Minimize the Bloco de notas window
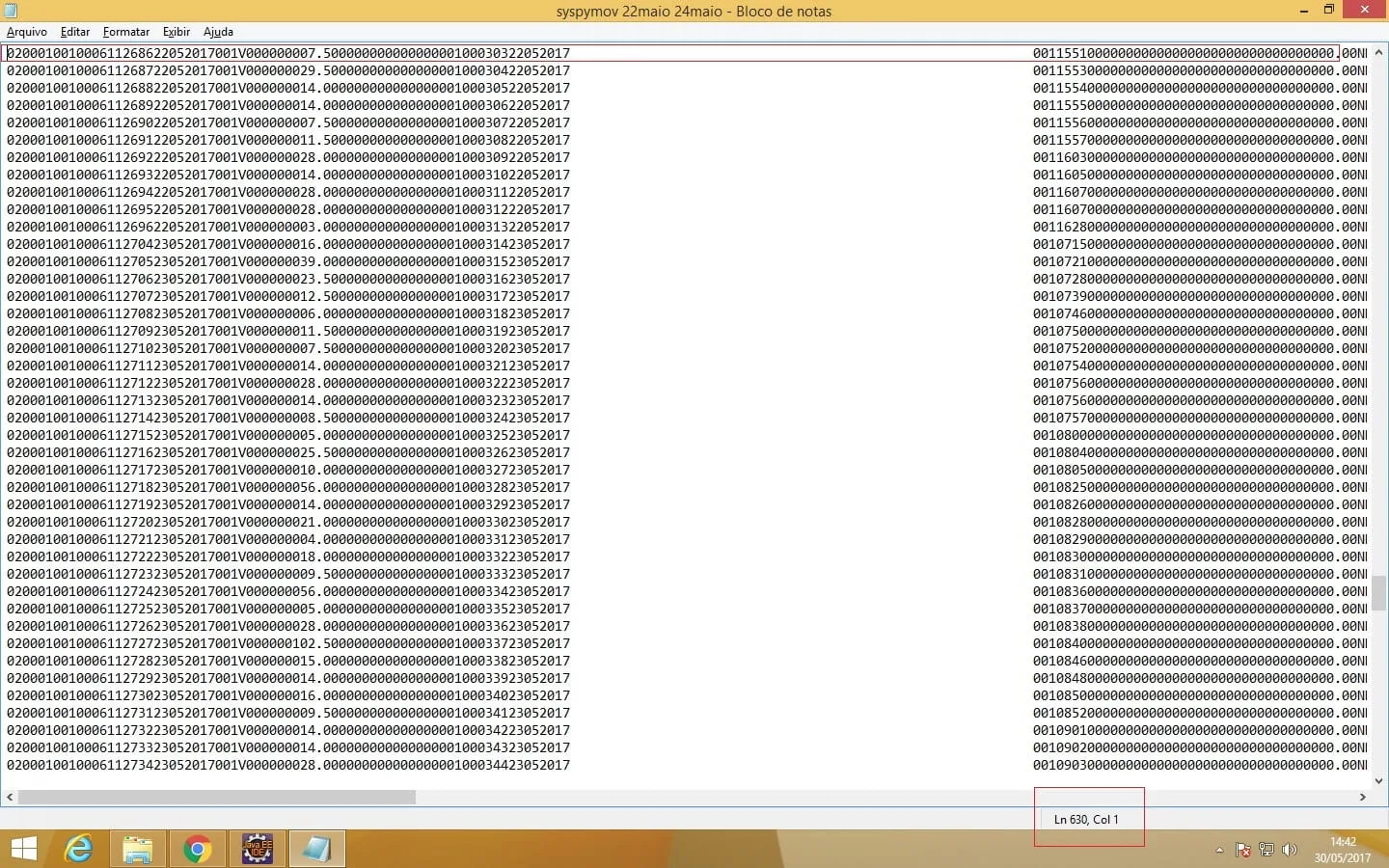 pos(1304,11)
